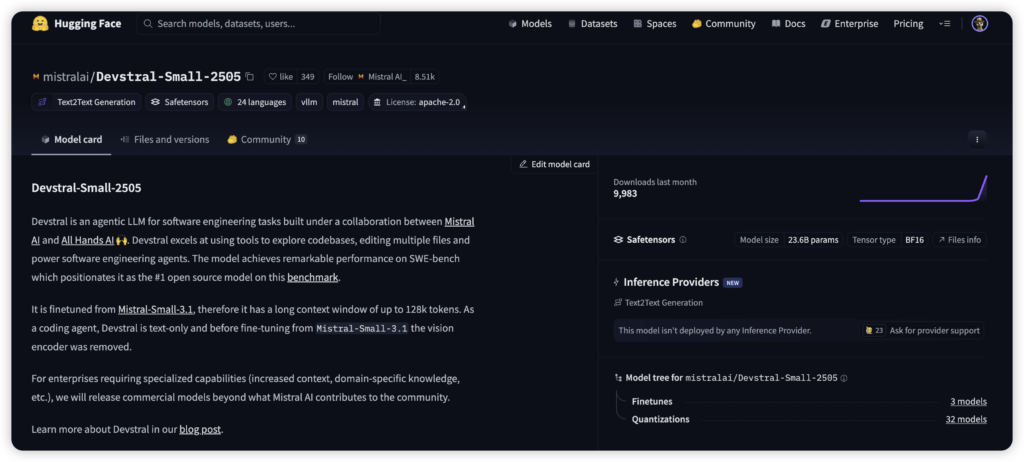The width and height of the screenshot is (1024, 462).
Task: Open the three-dot options menu icon
Action: [976, 139]
